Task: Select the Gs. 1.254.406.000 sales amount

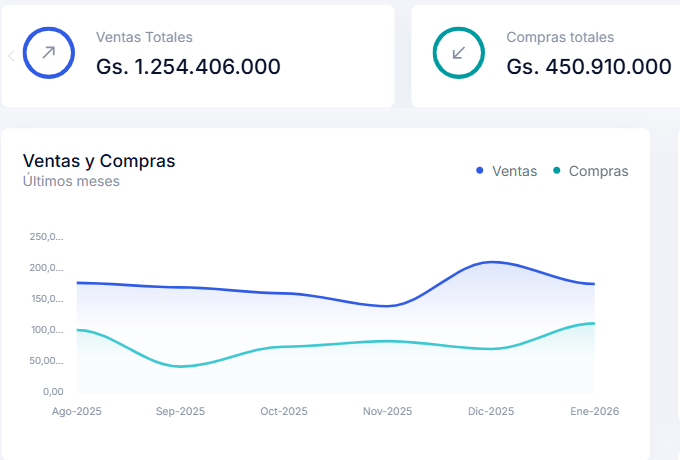Action: click(x=188, y=67)
